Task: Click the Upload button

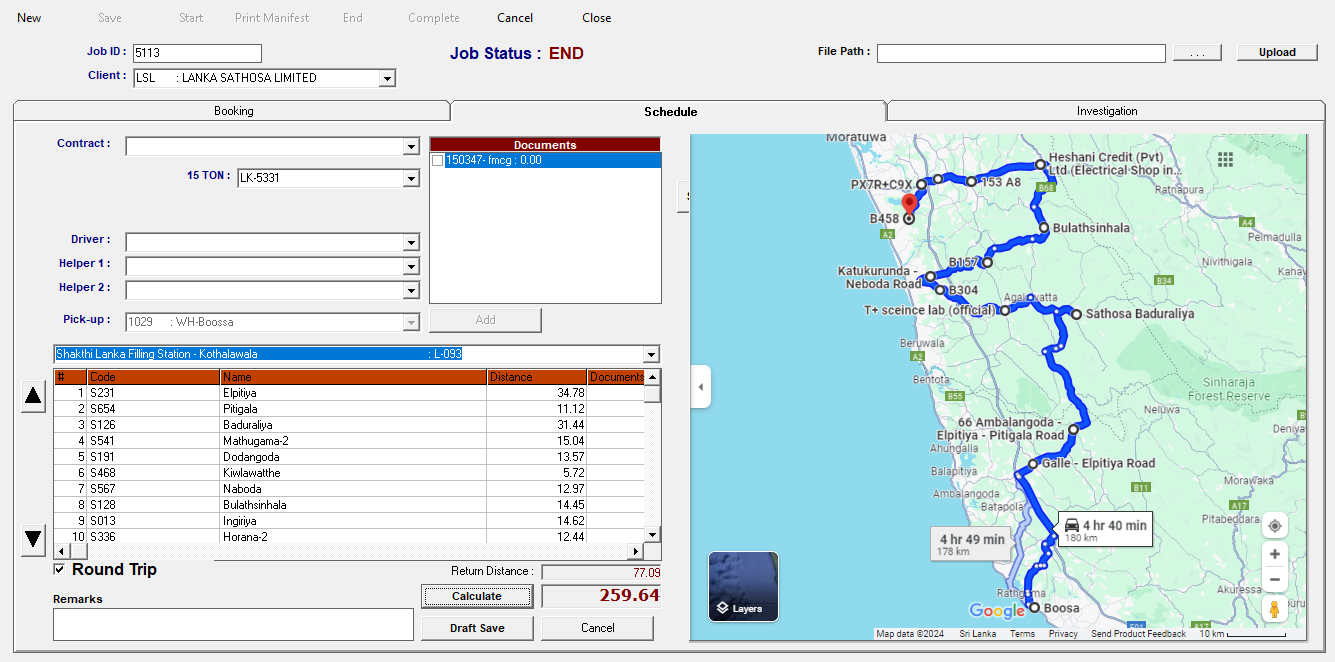Action: (x=1277, y=52)
